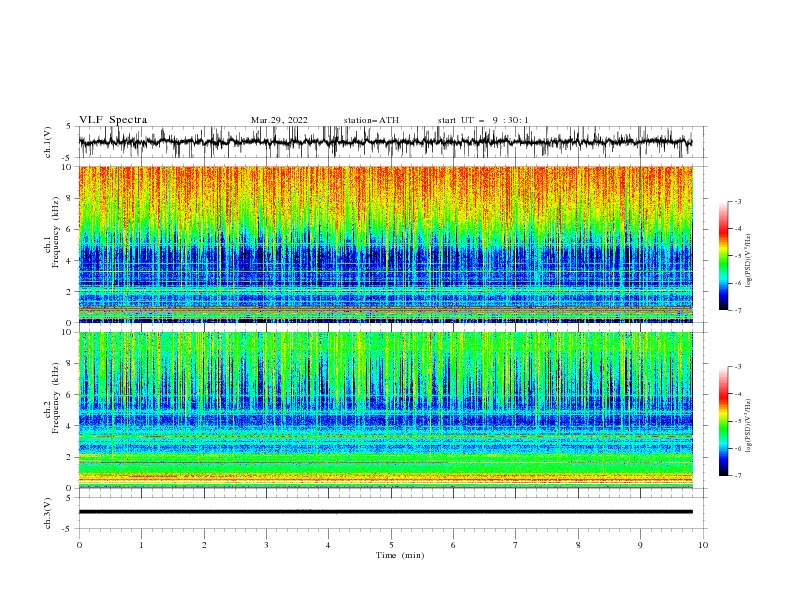Click the "2" tick on the Time axis

click(x=204, y=545)
